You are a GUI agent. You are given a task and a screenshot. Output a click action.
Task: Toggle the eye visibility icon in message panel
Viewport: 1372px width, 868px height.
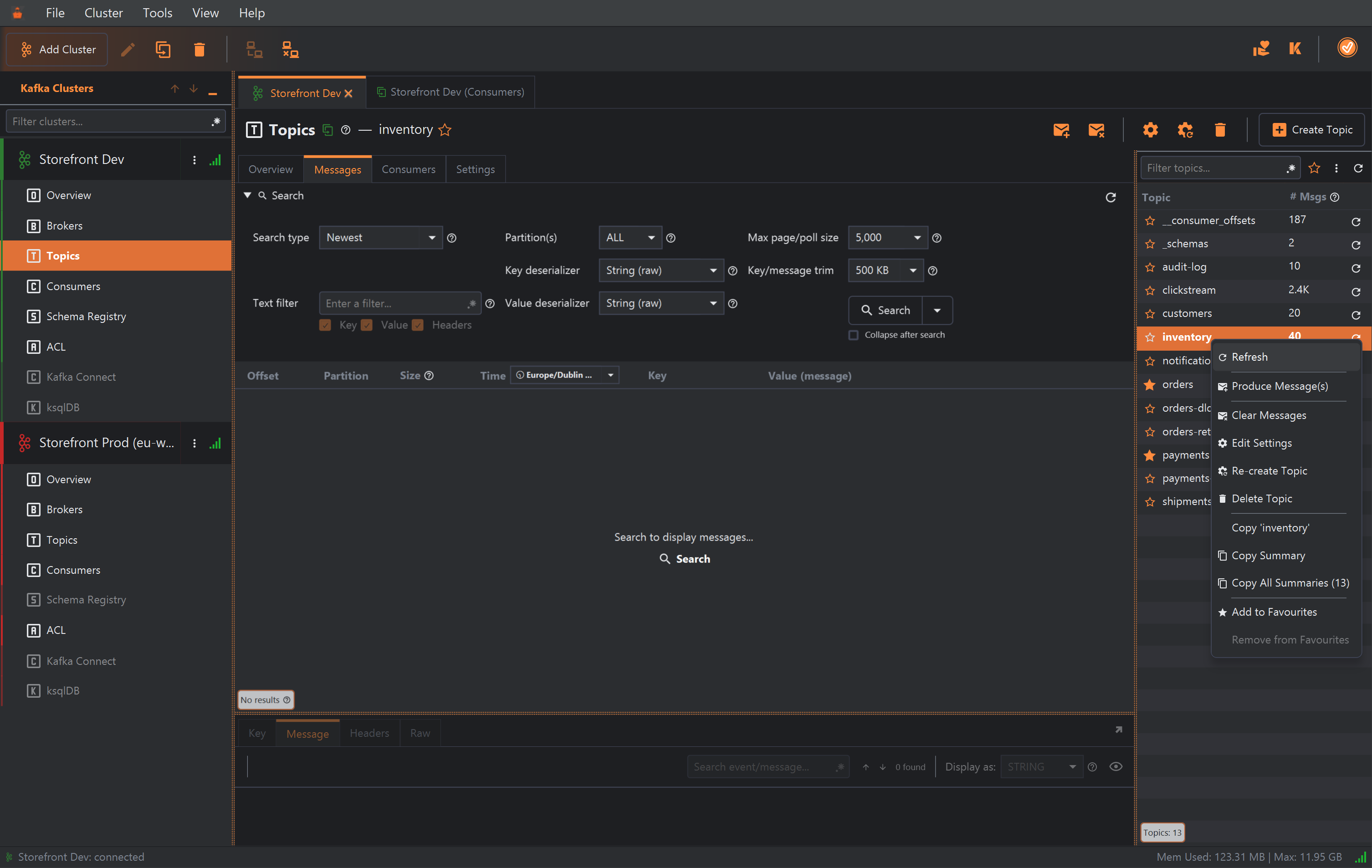pos(1116,766)
